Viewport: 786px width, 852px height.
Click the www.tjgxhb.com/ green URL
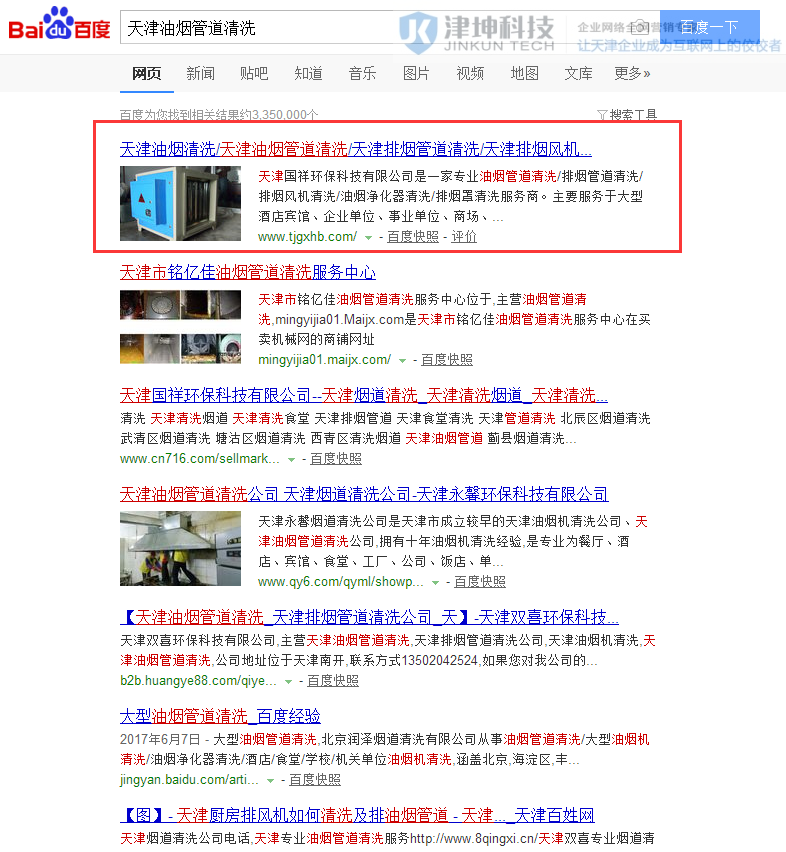[x=307, y=237]
